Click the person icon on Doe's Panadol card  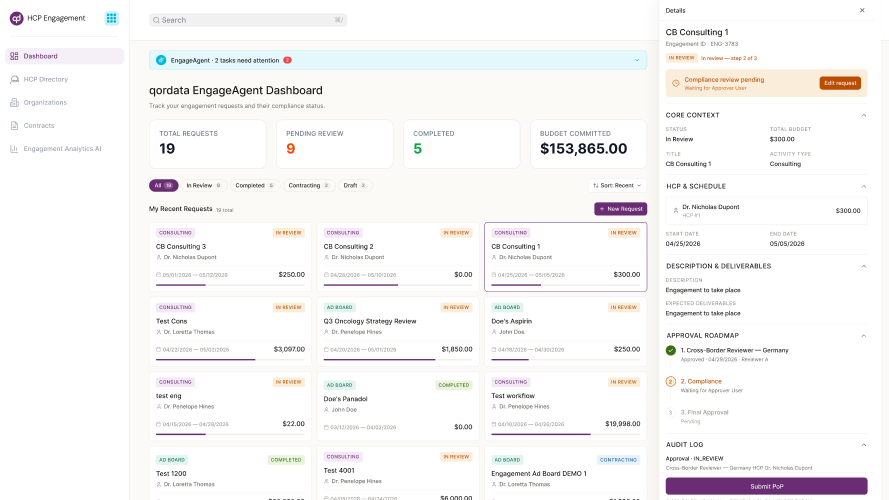pos(327,410)
